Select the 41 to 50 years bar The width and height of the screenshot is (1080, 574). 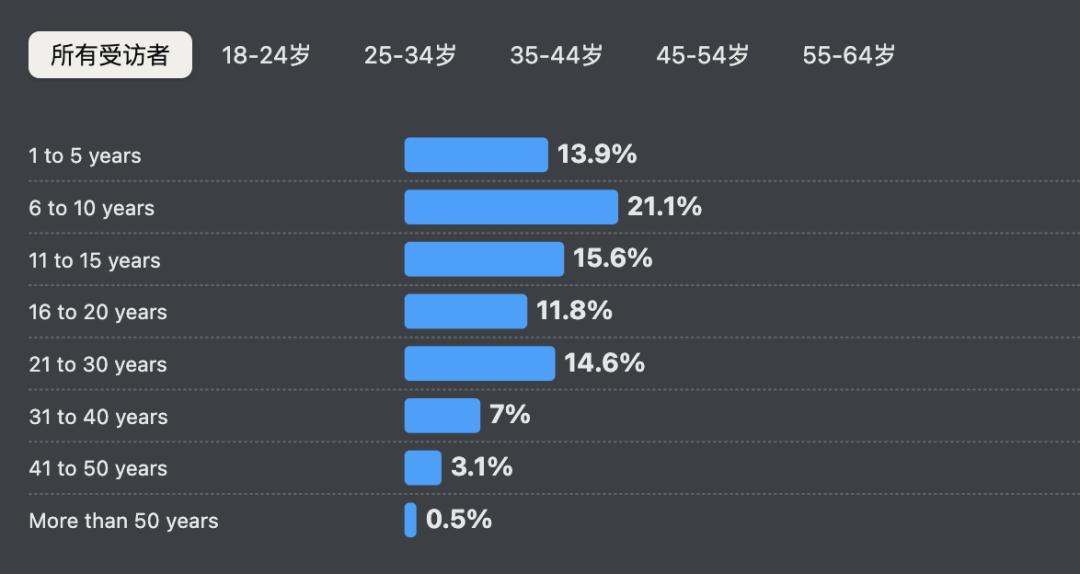[x=422, y=467]
